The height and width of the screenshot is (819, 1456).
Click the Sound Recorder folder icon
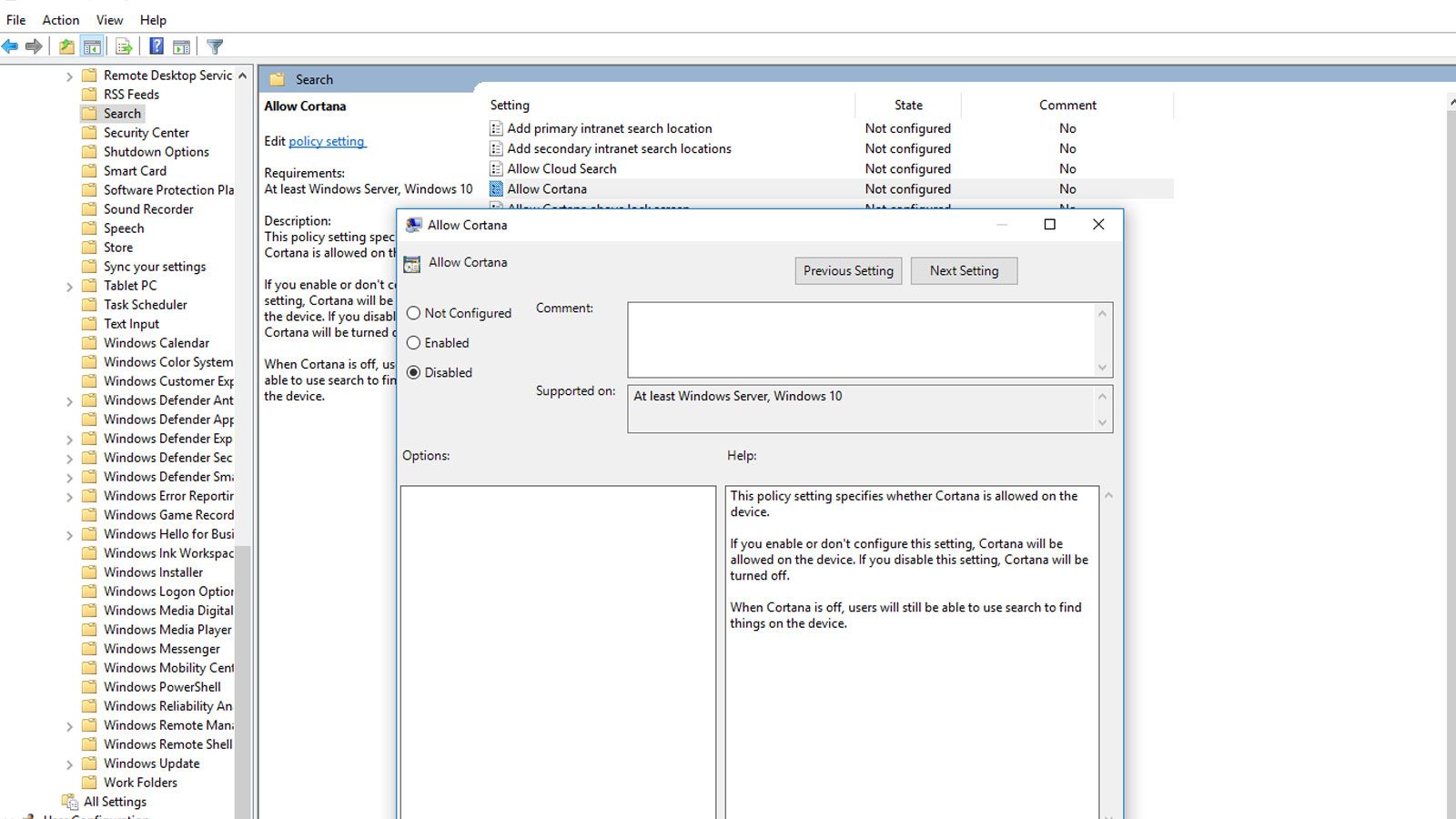click(89, 209)
